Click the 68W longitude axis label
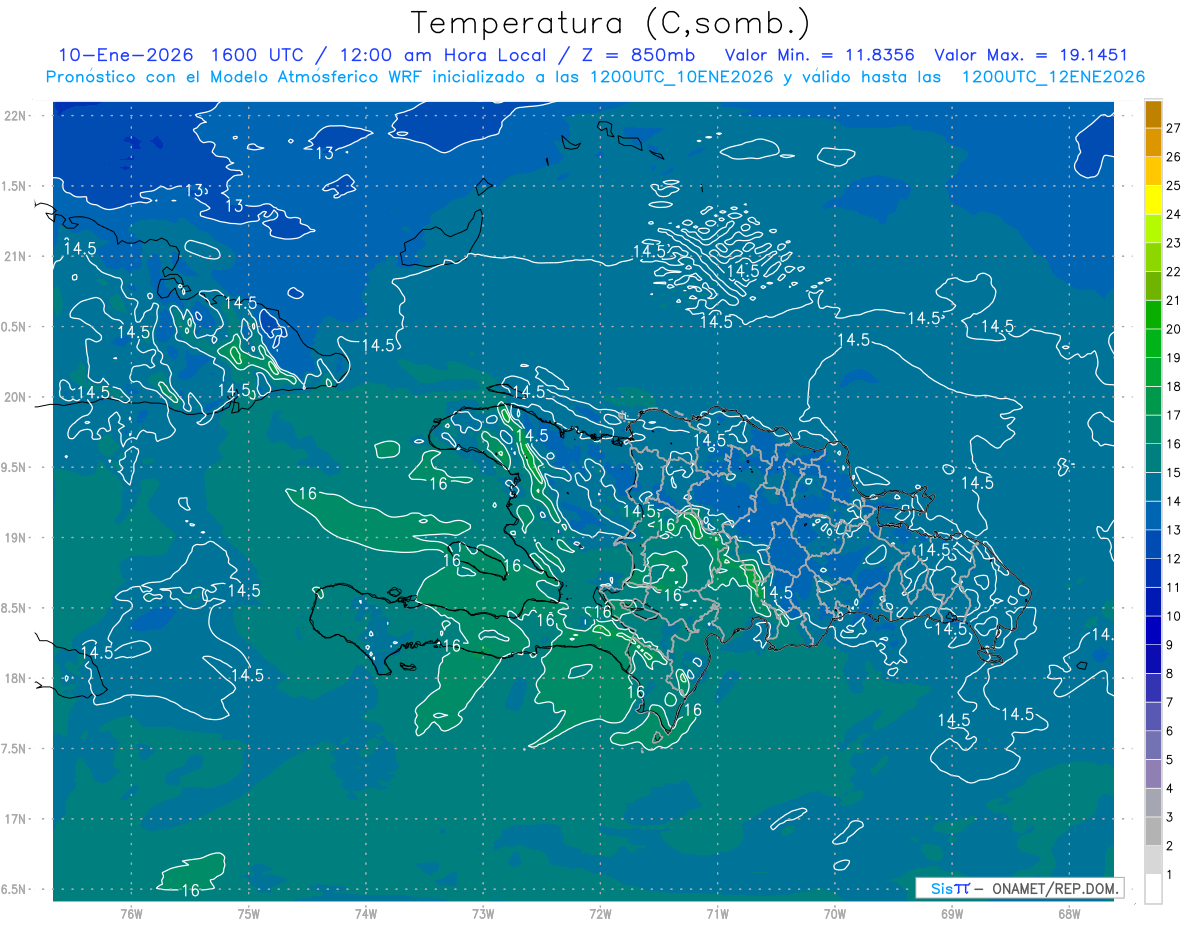Screen dimensions: 1200x927 point(1069,914)
